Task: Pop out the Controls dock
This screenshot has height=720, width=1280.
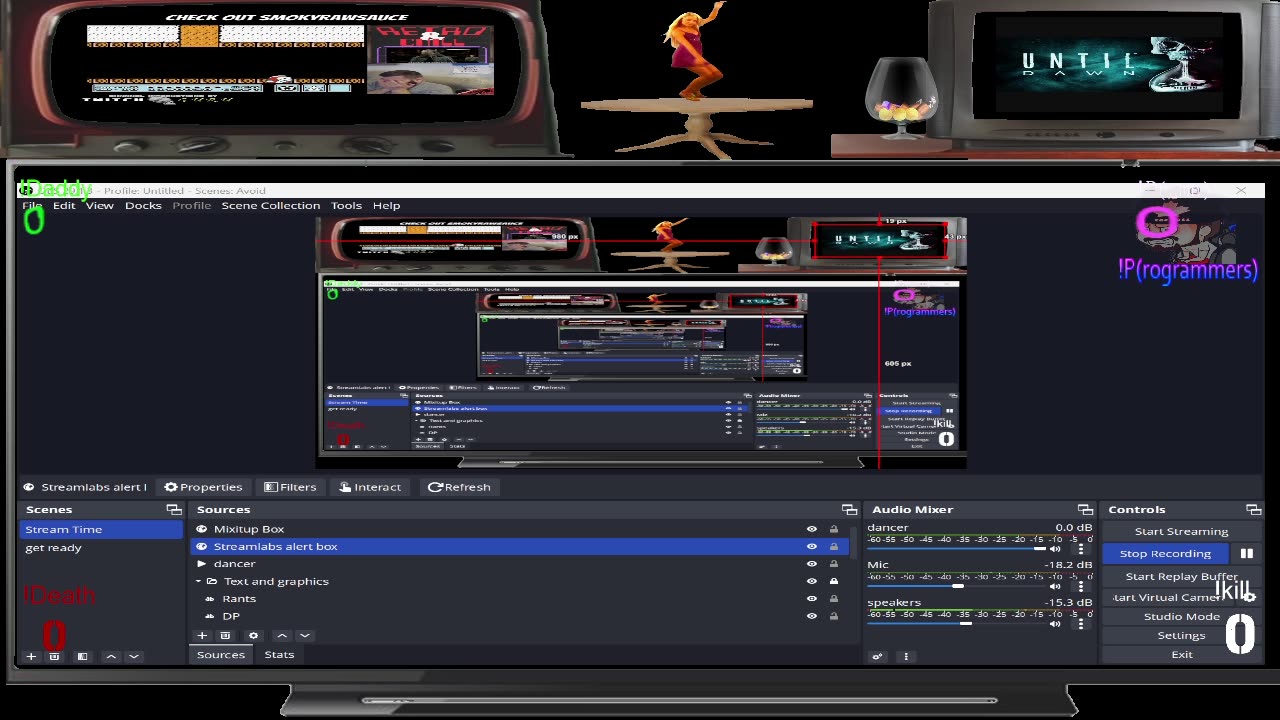Action: point(1252,510)
